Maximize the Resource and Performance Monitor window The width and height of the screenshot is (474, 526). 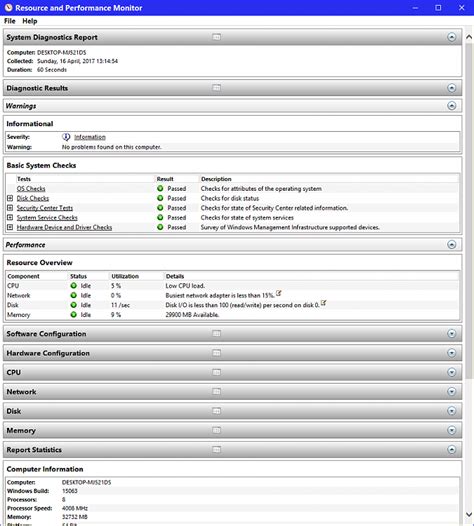click(438, 8)
